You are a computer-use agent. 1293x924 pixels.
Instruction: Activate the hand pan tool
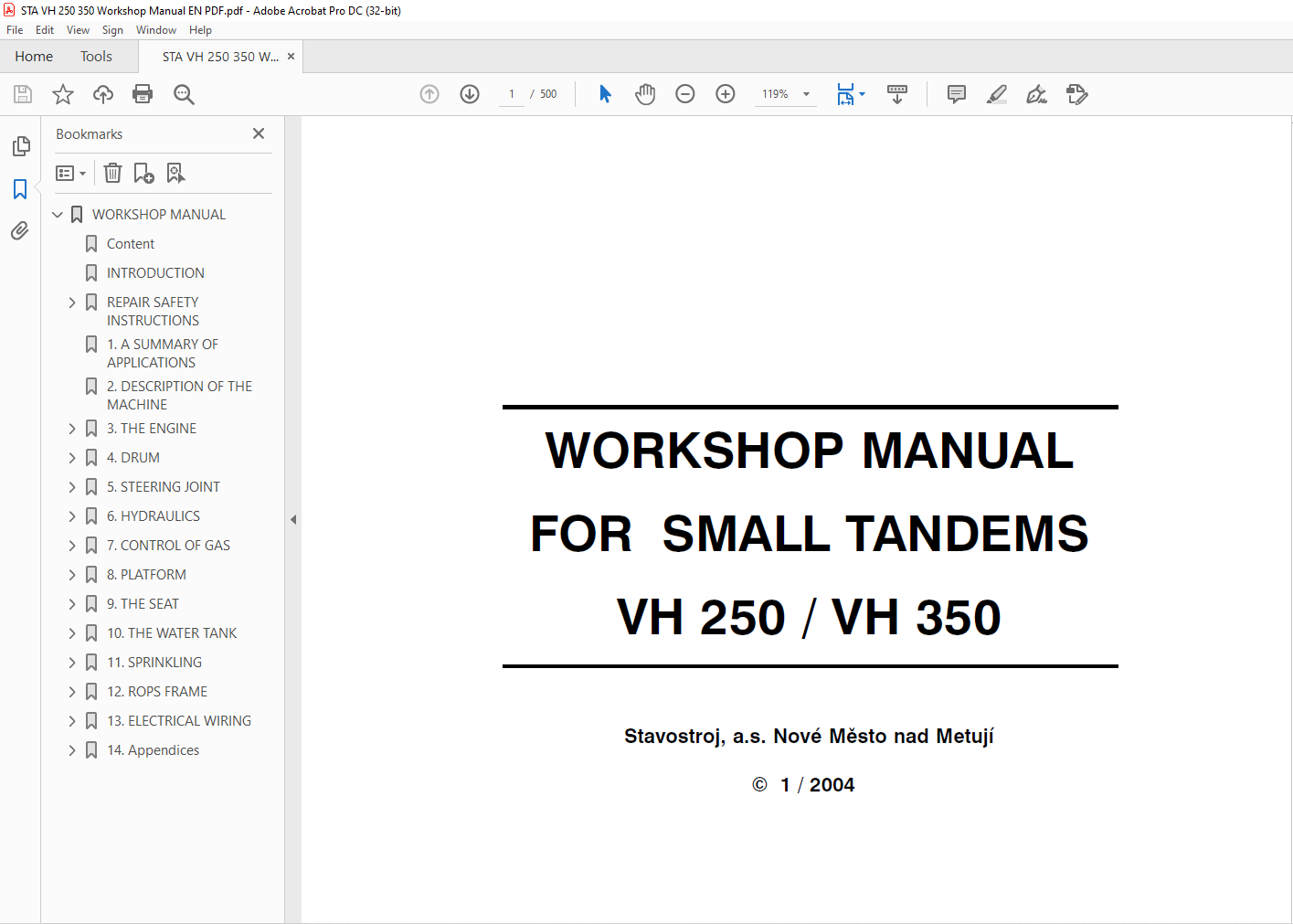click(645, 94)
